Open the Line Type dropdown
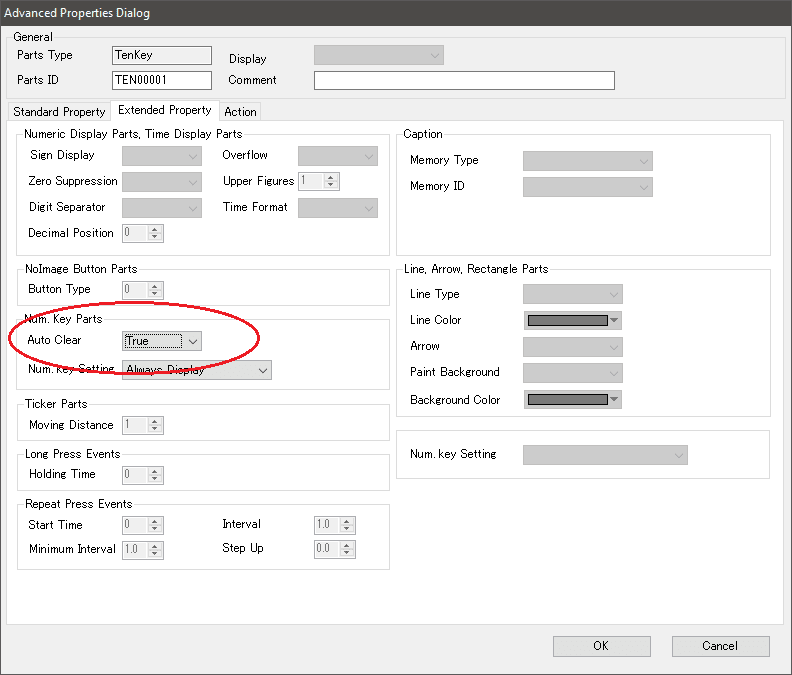 (x=573, y=294)
